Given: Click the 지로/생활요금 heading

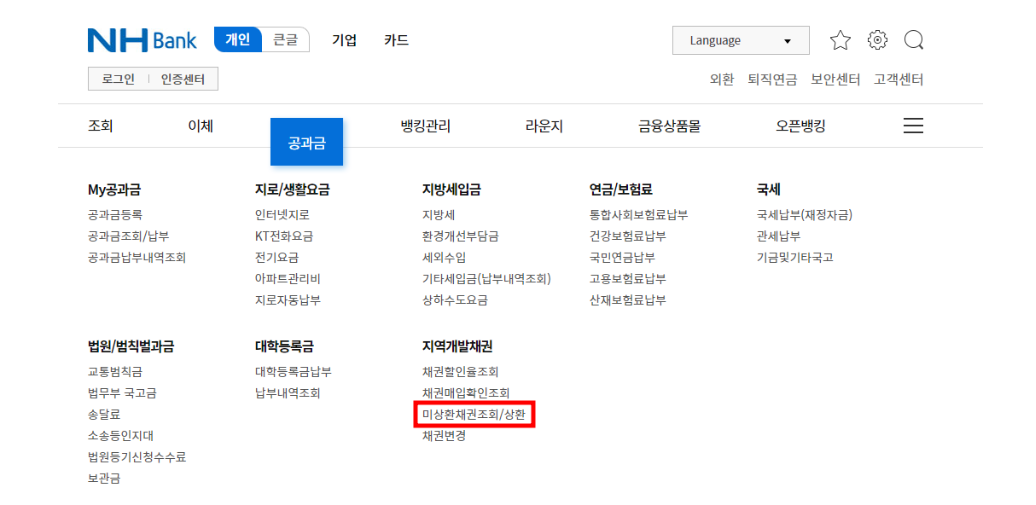Looking at the screenshot, I should pos(292,190).
